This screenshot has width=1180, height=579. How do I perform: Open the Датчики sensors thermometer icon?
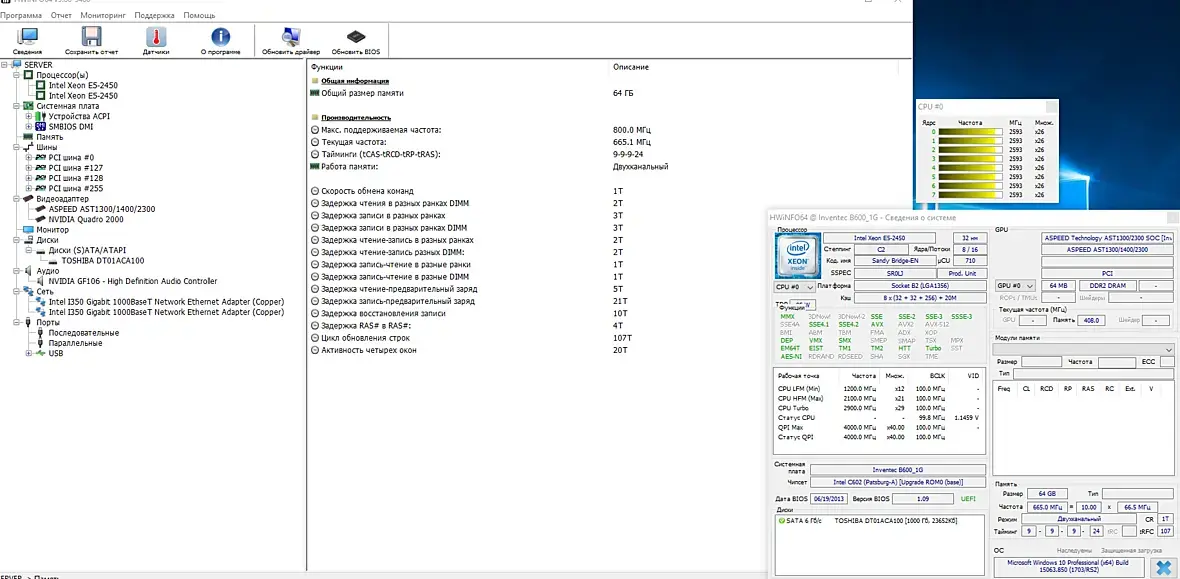(x=156, y=38)
